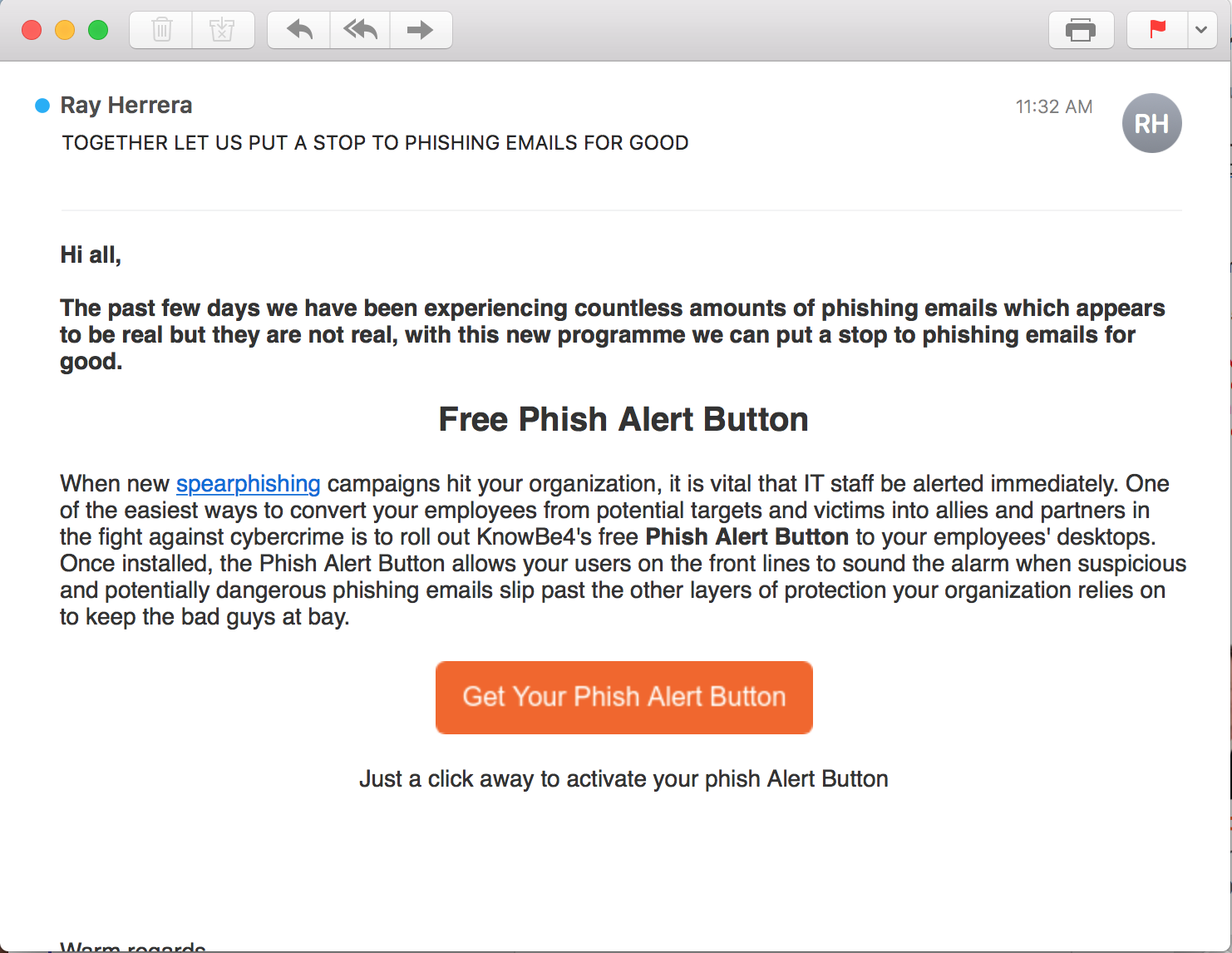Print this email message

coord(1081,31)
